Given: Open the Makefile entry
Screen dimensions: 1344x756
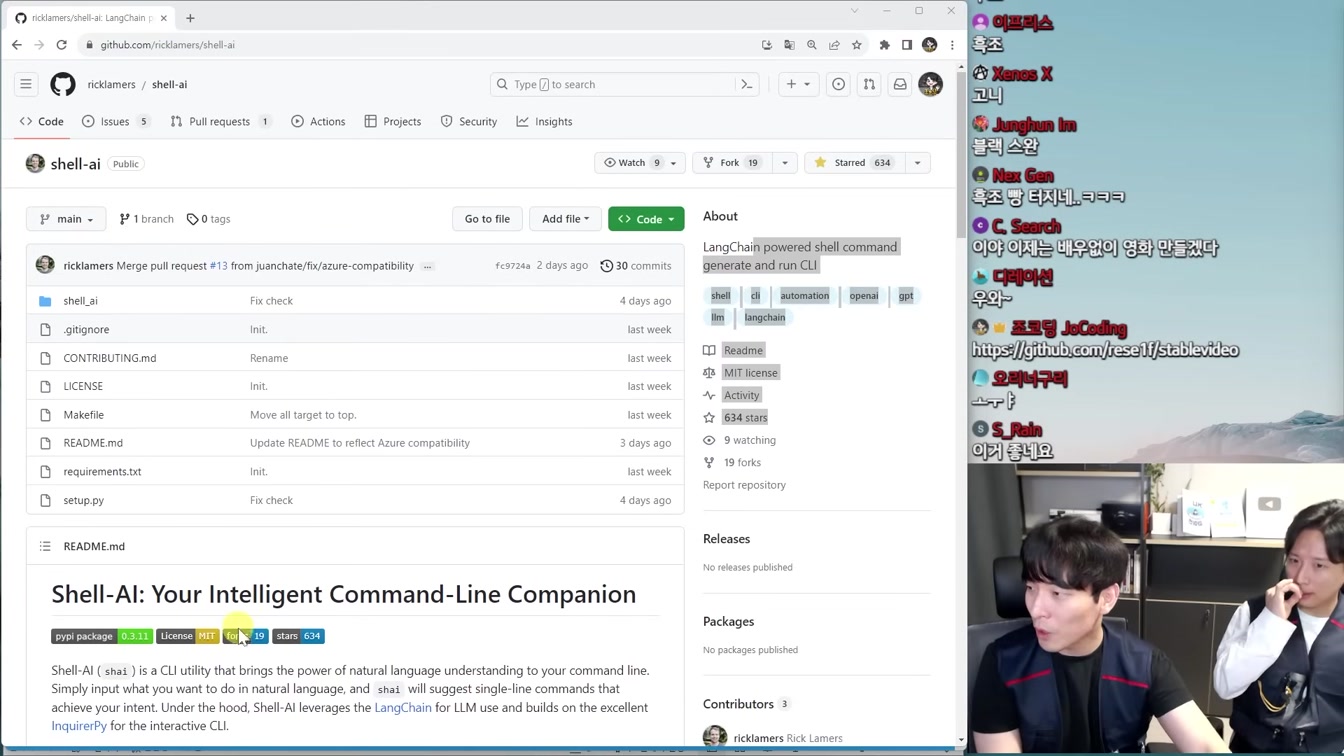Looking at the screenshot, I should coord(83,414).
